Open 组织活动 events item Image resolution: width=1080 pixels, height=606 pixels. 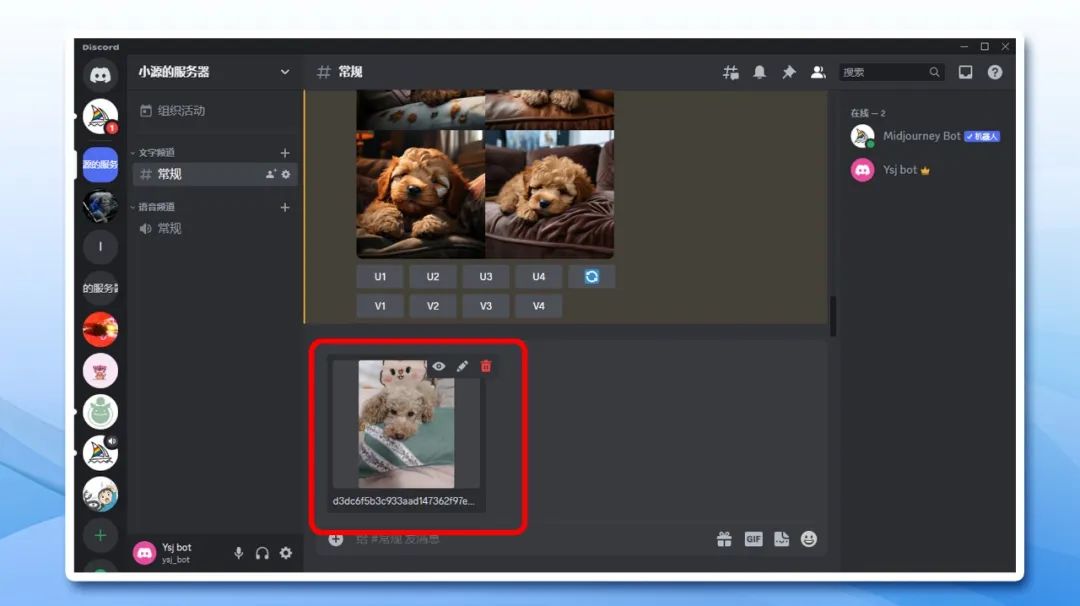click(215, 111)
